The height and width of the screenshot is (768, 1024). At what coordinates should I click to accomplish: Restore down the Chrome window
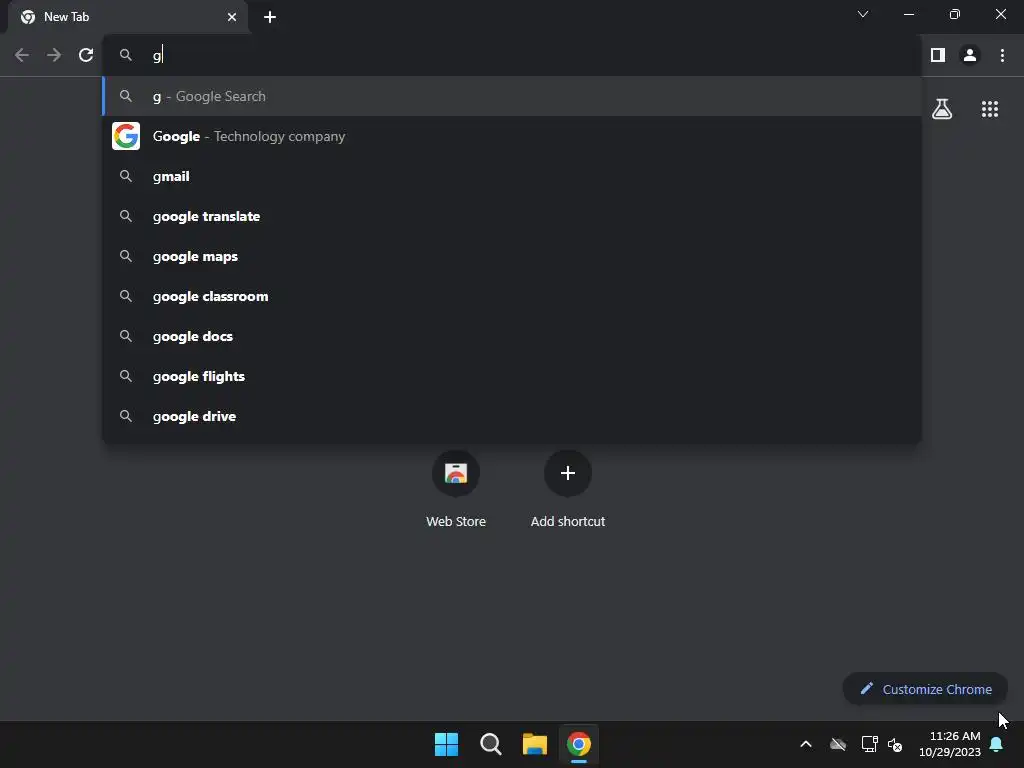pyautogui.click(x=955, y=14)
